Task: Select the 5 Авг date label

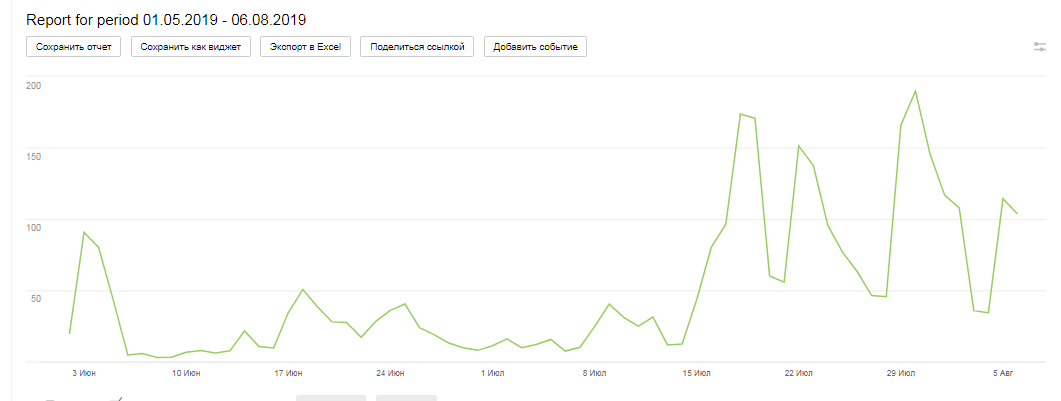Action: pyautogui.click(x=1003, y=373)
